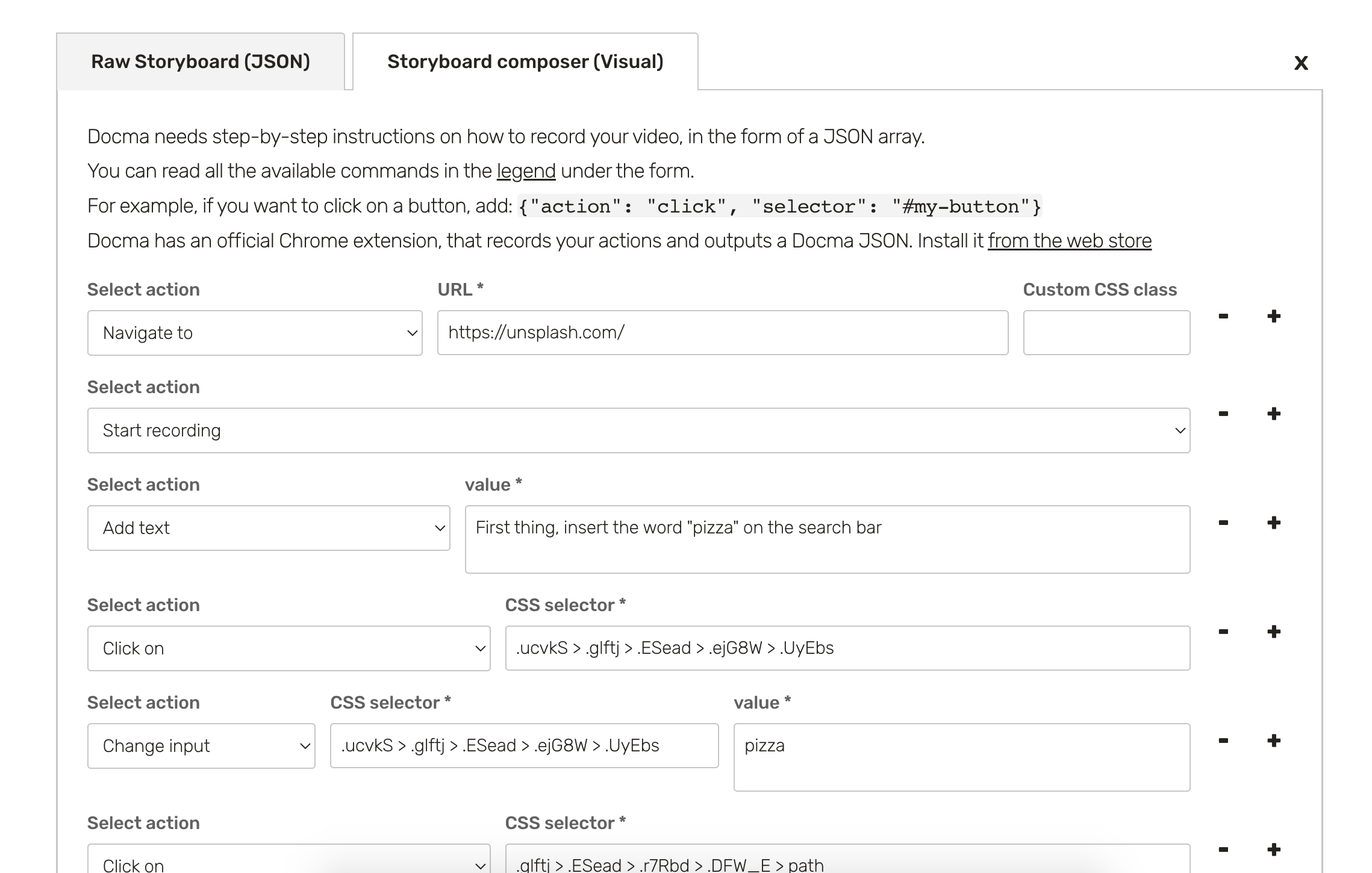
Task: Open the Navigate to action dropdown
Action: pyautogui.click(x=255, y=333)
